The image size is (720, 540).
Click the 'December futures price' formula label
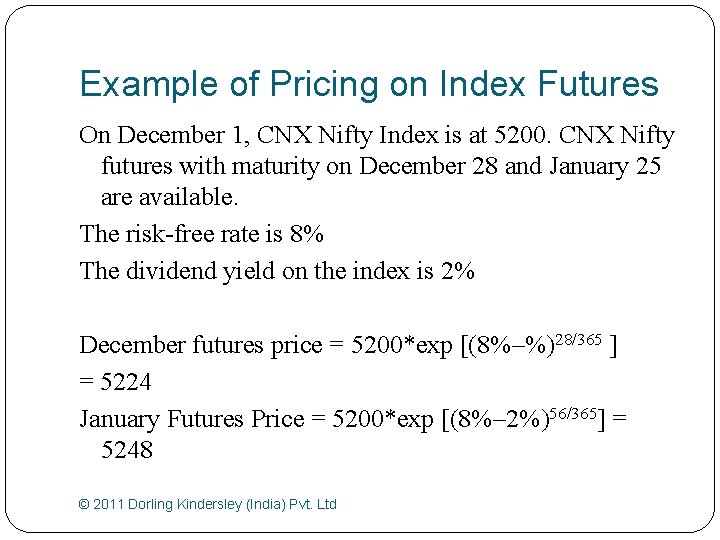coord(201,345)
